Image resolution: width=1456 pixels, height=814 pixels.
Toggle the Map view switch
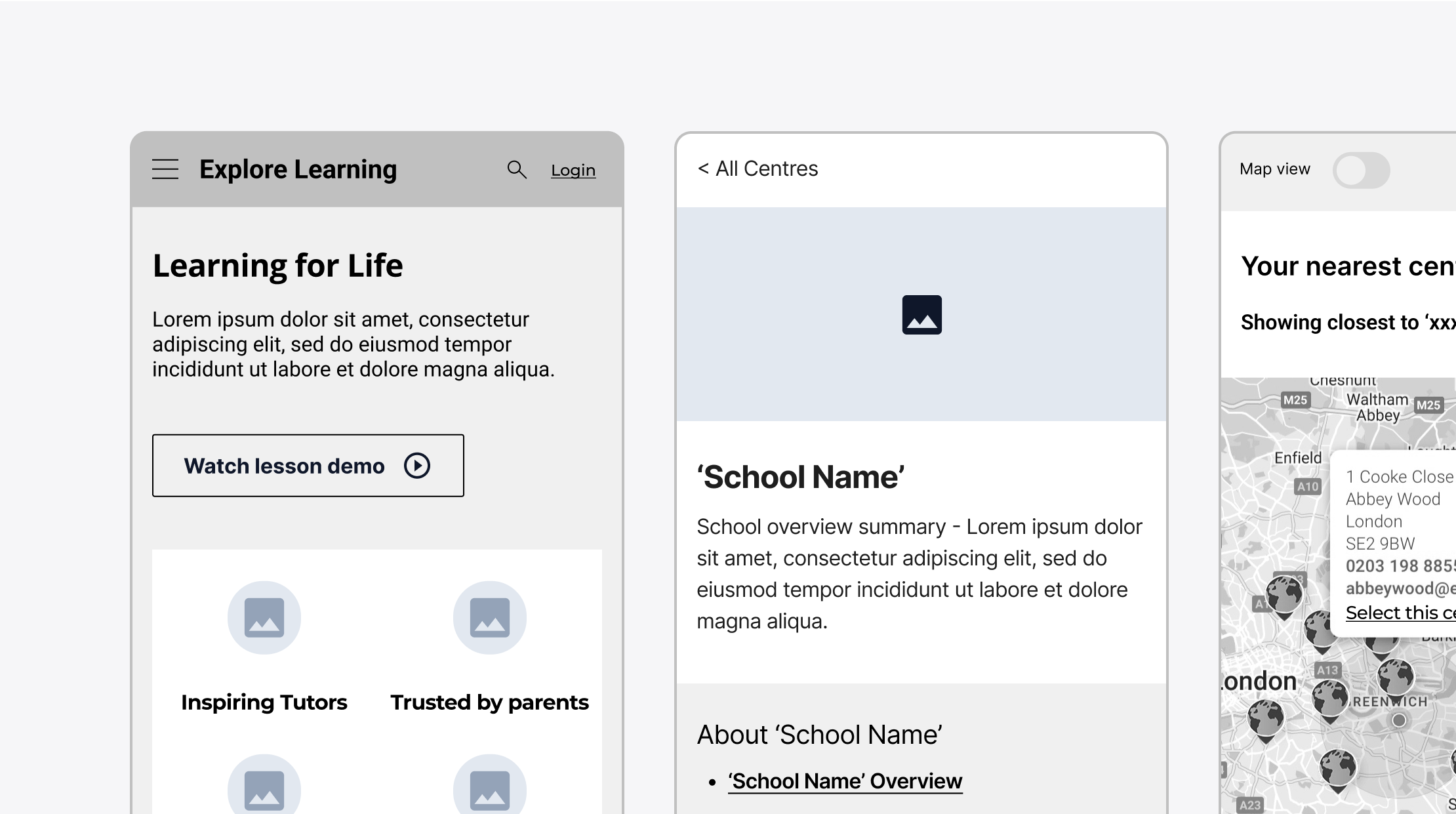(1361, 171)
